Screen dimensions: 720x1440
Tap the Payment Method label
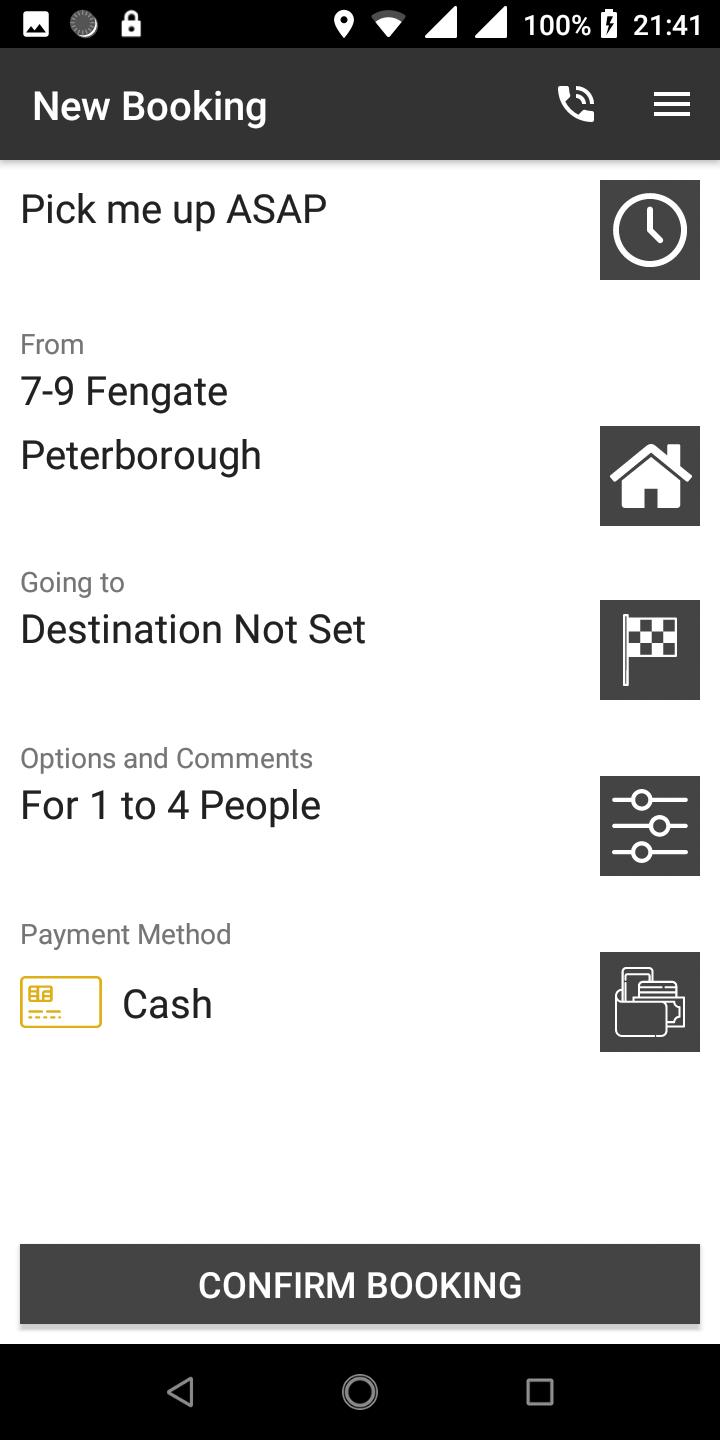(x=126, y=934)
